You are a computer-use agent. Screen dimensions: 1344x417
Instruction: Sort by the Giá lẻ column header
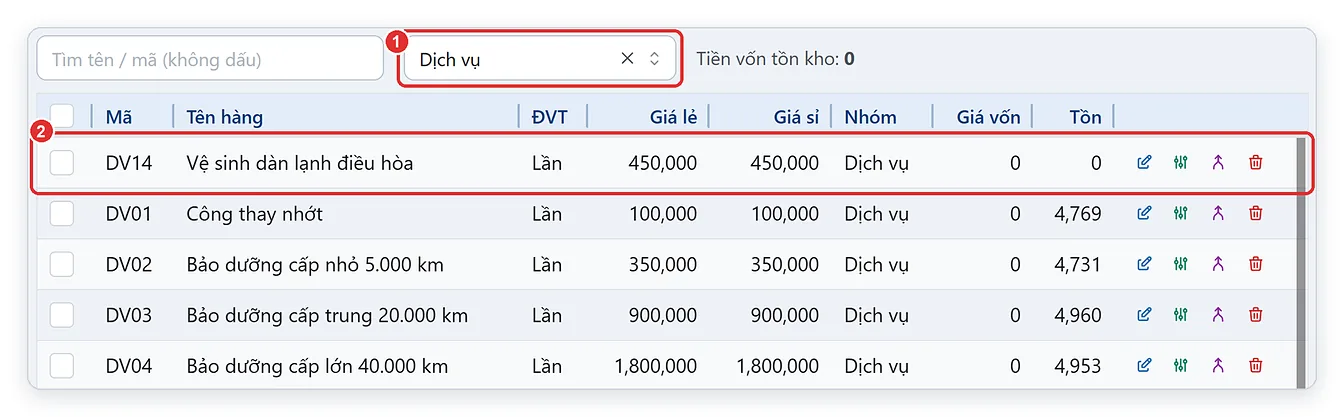click(673, 117)
